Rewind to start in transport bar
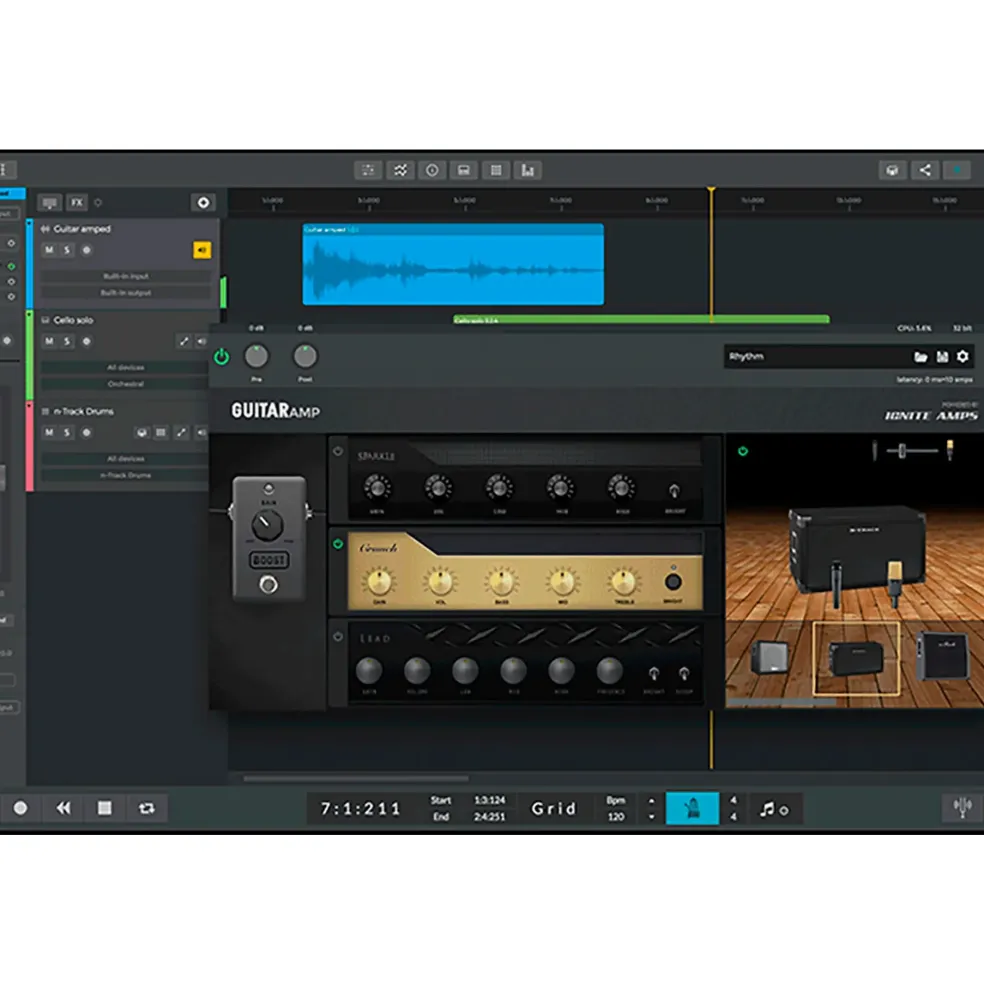The width and height of the screenshot is (984, 985). point(63,808)
